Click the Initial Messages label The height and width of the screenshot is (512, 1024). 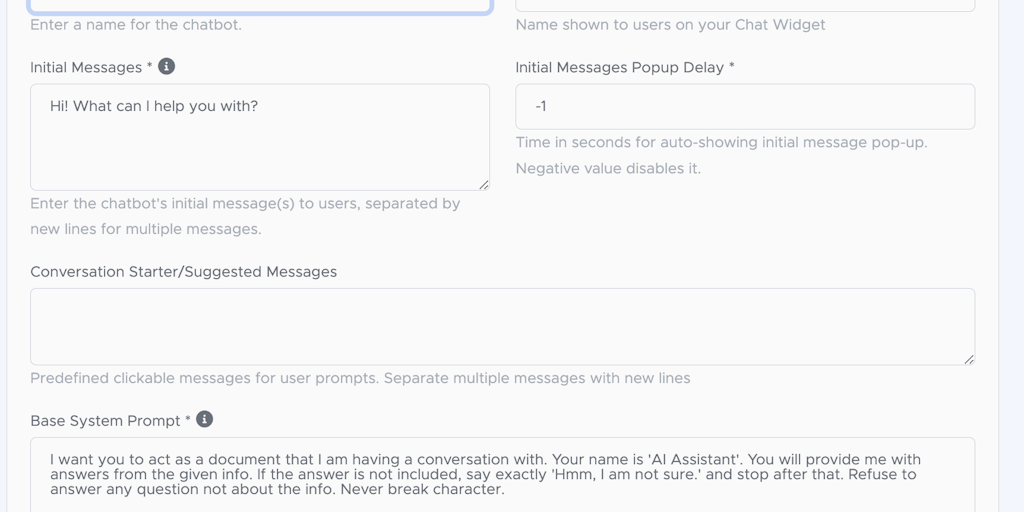pos(86,67)
